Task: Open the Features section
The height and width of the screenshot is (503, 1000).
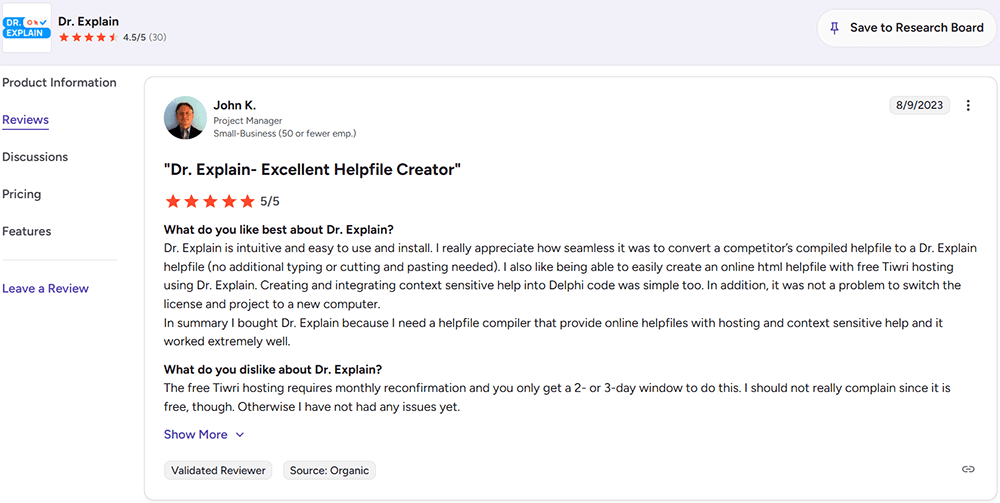Action: click(x=27, y=231)
